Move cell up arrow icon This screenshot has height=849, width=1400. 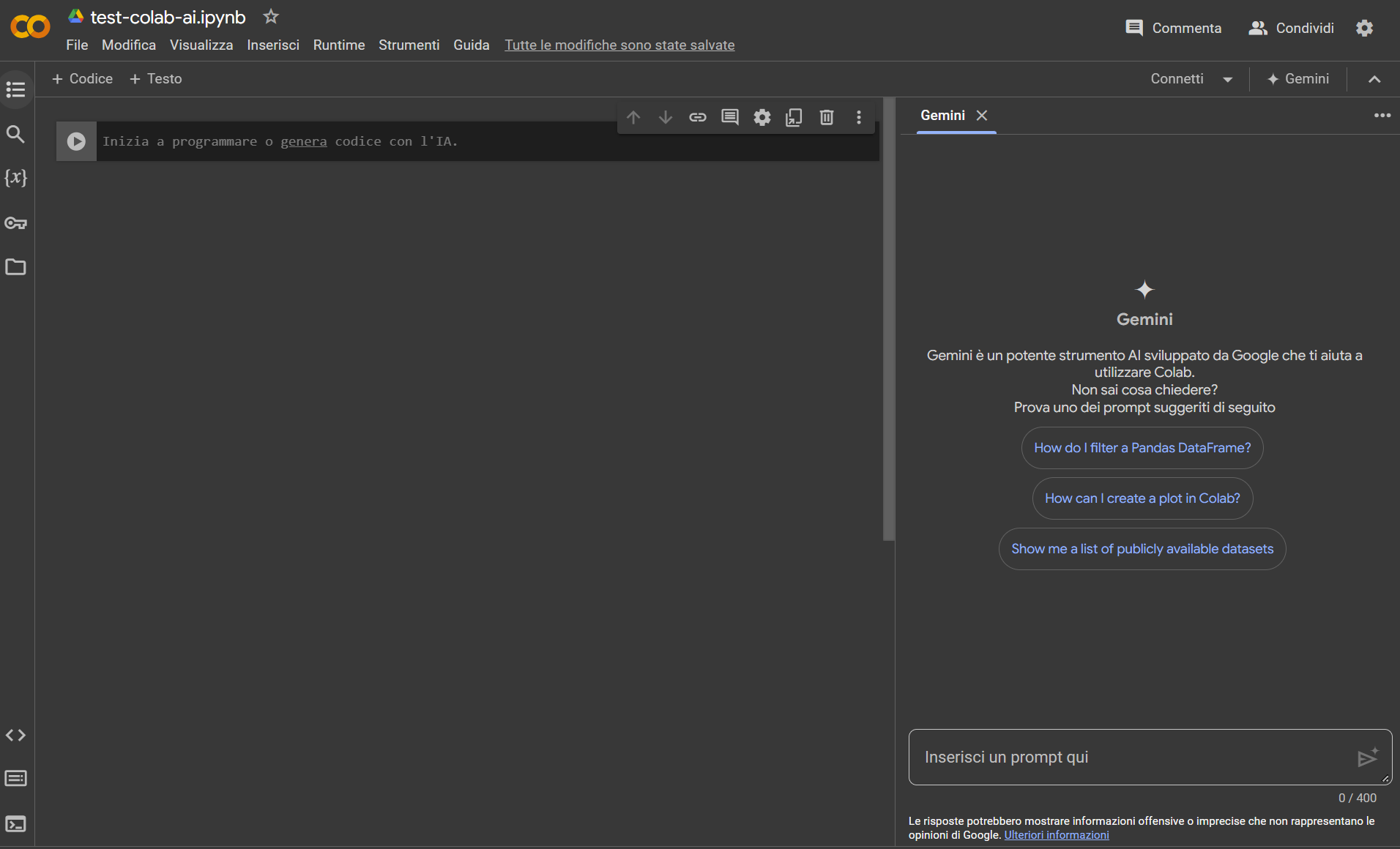pos(633,117)
